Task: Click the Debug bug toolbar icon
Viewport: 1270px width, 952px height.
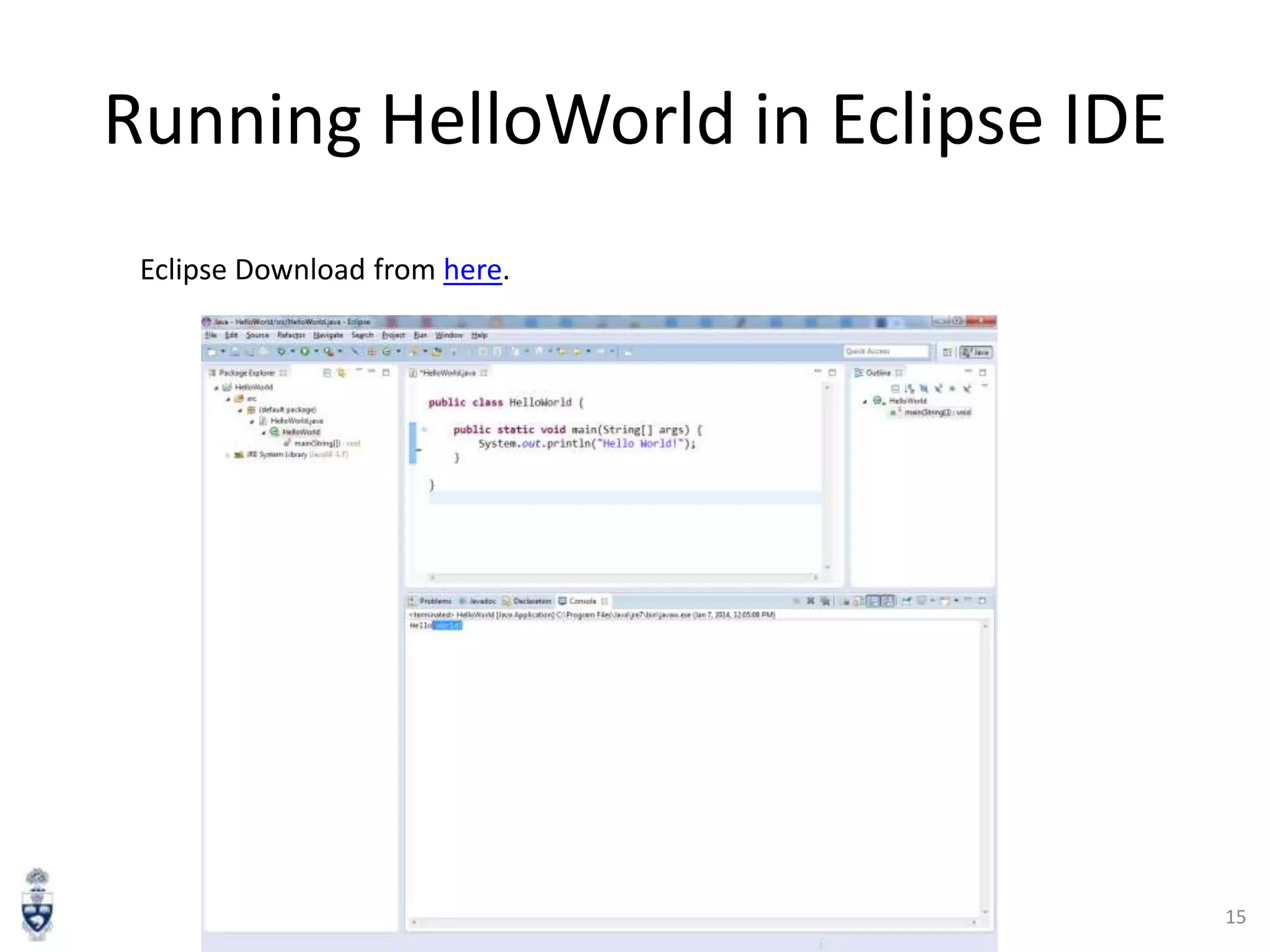Action: pos(281,352)
